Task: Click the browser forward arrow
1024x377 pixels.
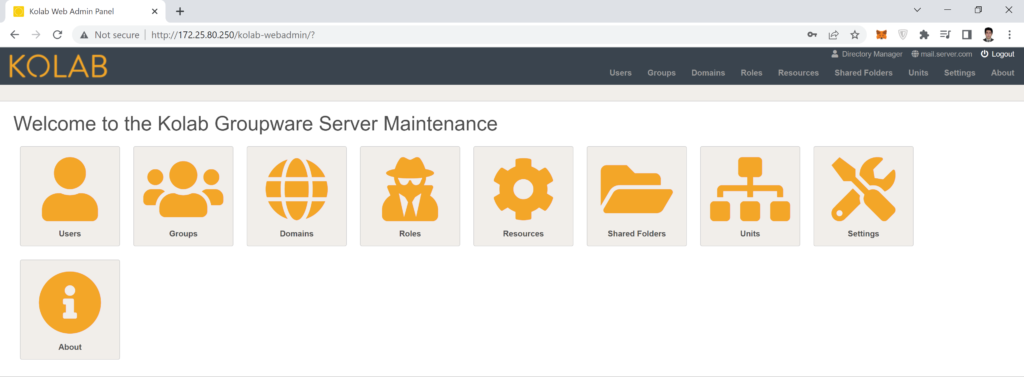Action: coord(36,35)
